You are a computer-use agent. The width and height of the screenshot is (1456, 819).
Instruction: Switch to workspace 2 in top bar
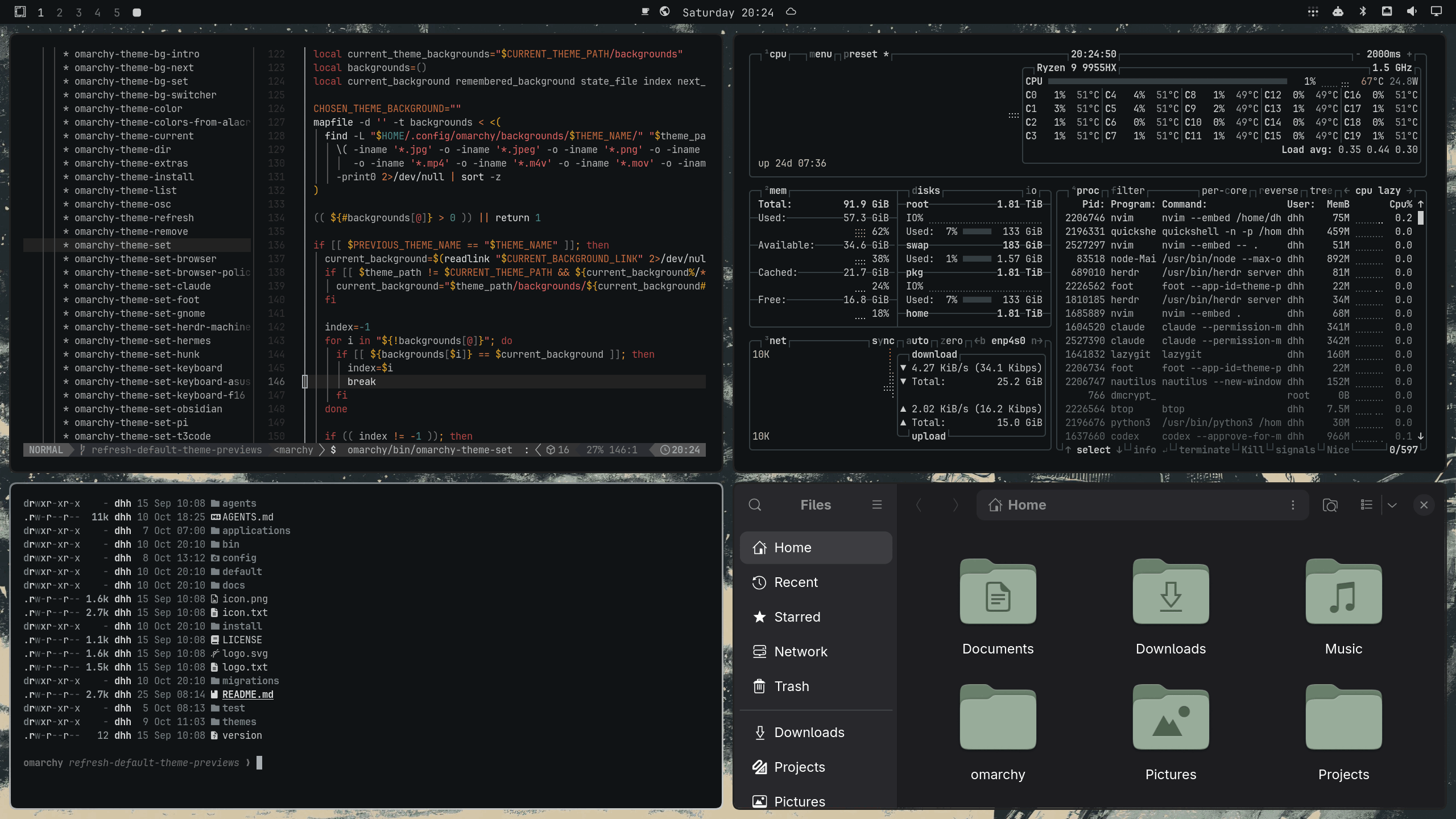coord(59,13)
